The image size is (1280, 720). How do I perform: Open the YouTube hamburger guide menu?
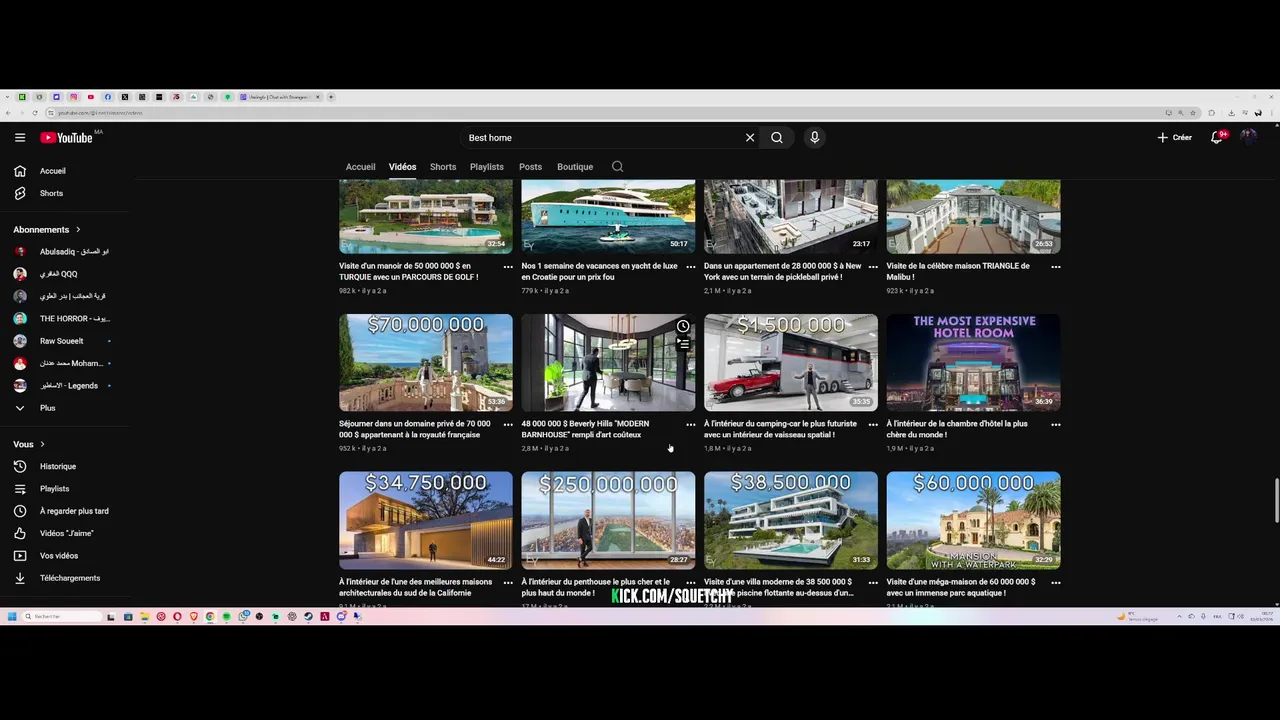coord(20,138)
